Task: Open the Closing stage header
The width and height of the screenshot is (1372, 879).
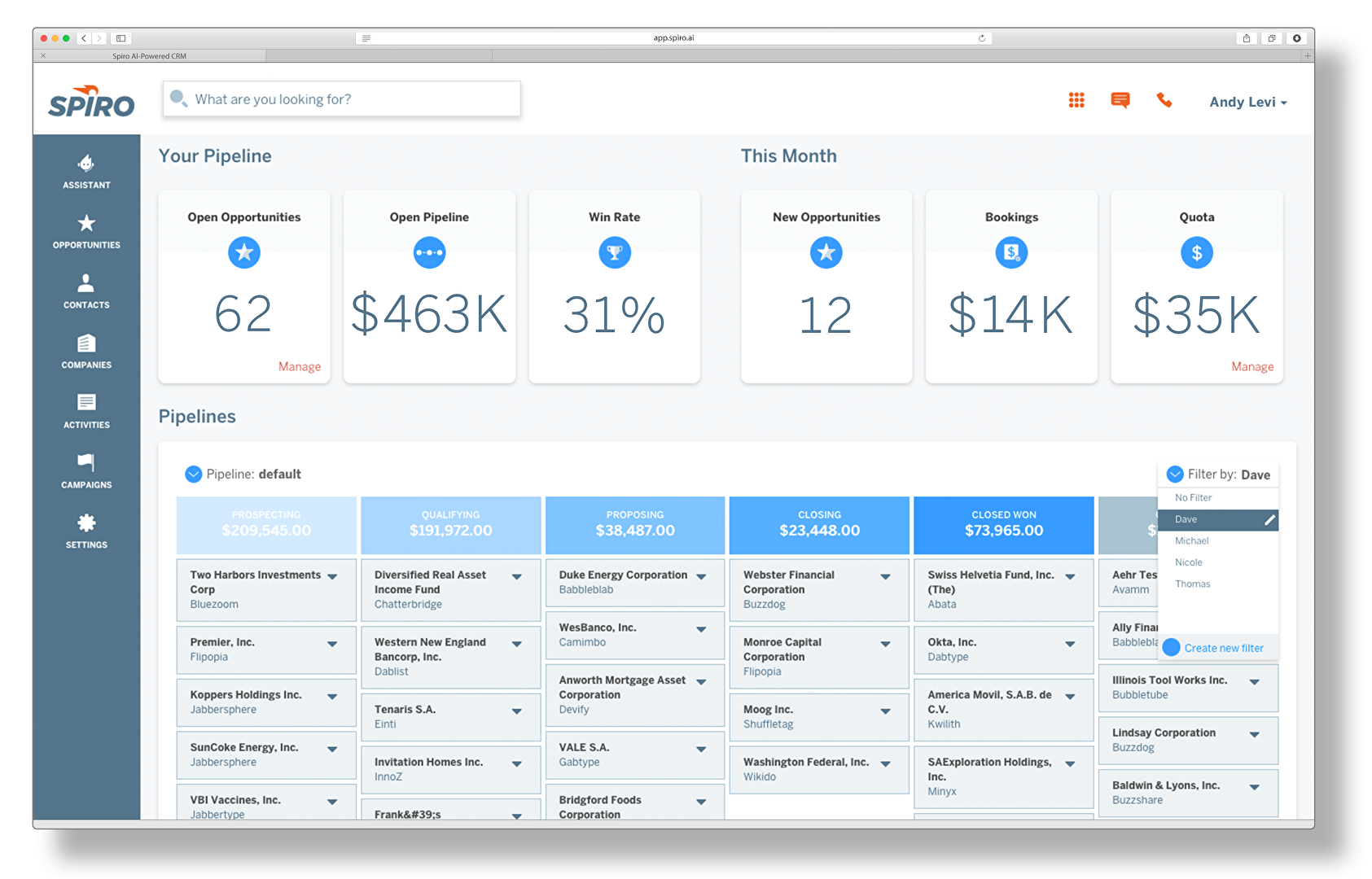Action: tap(819, 525)
